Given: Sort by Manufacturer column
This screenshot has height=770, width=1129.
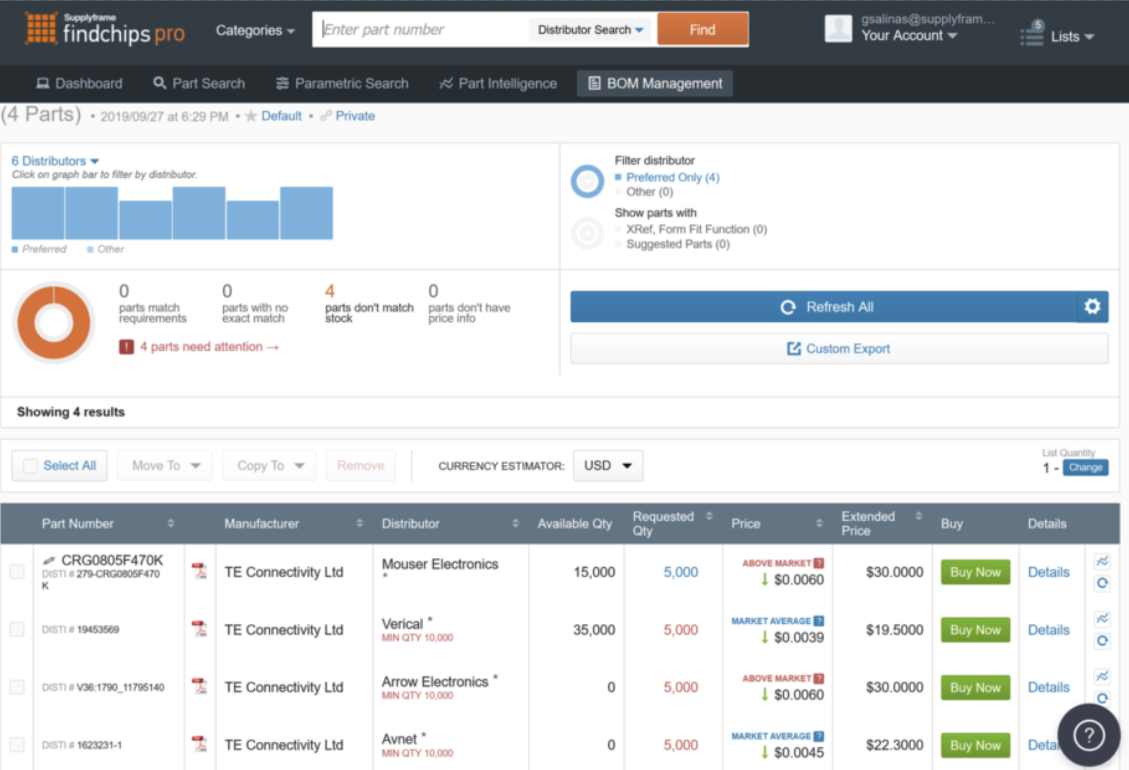Looking at the screenshot, I should [359, 523].
